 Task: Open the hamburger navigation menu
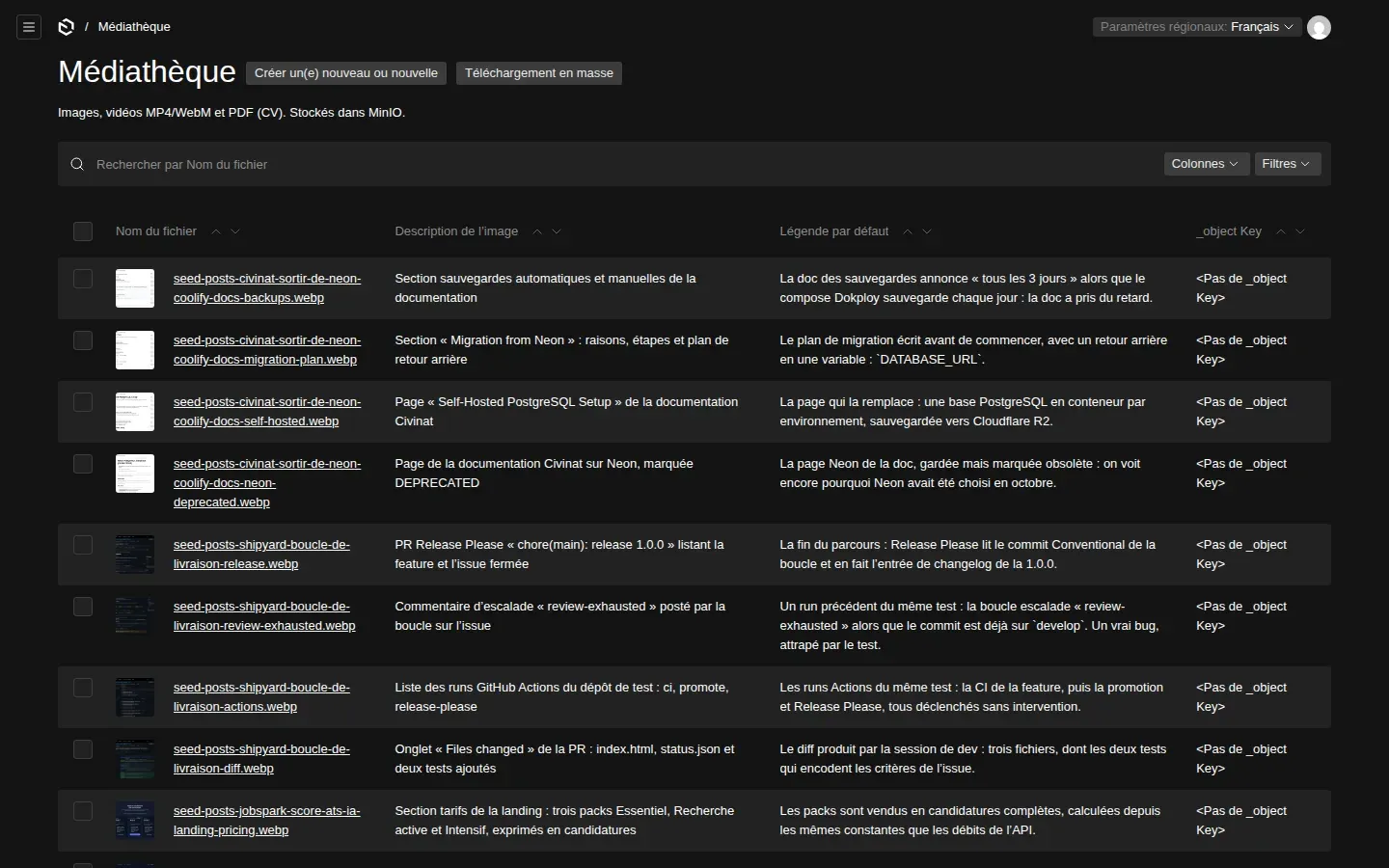29,27
